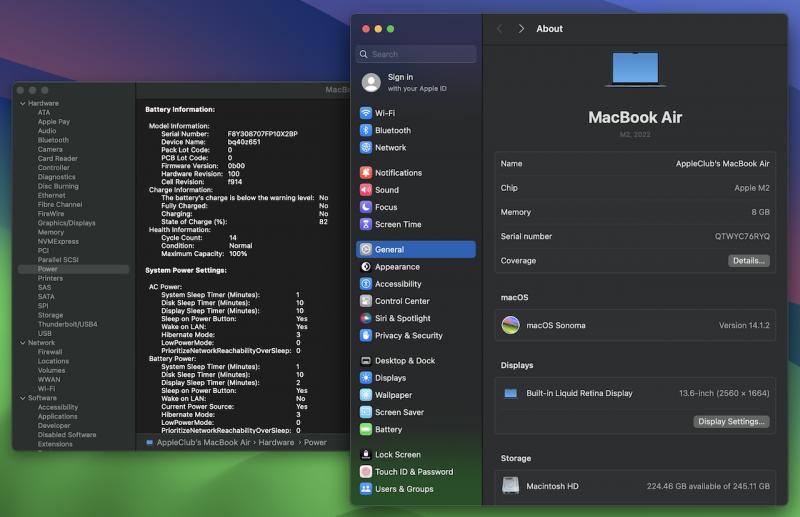Open the Screen Saver icon

(366, 412)
